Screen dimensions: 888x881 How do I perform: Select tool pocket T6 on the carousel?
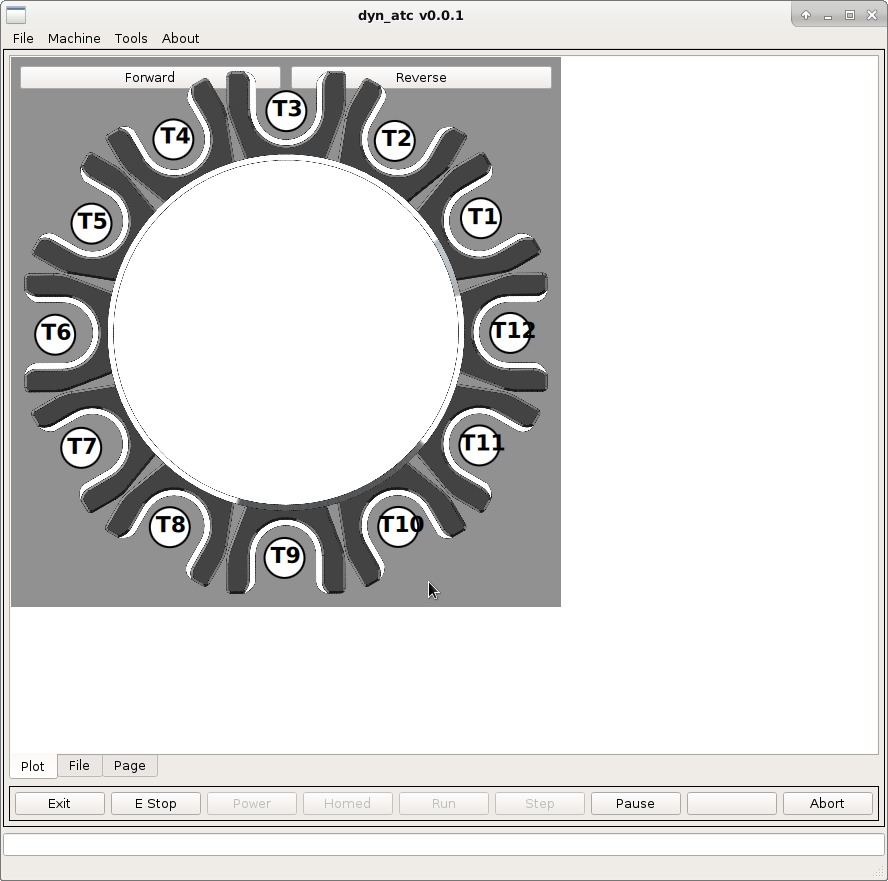56,334
